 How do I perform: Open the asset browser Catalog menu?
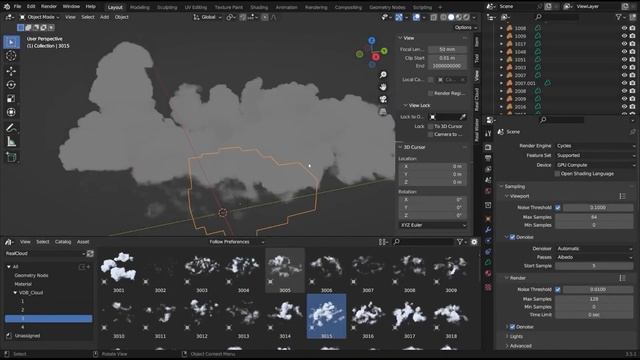tap(63, 242)
